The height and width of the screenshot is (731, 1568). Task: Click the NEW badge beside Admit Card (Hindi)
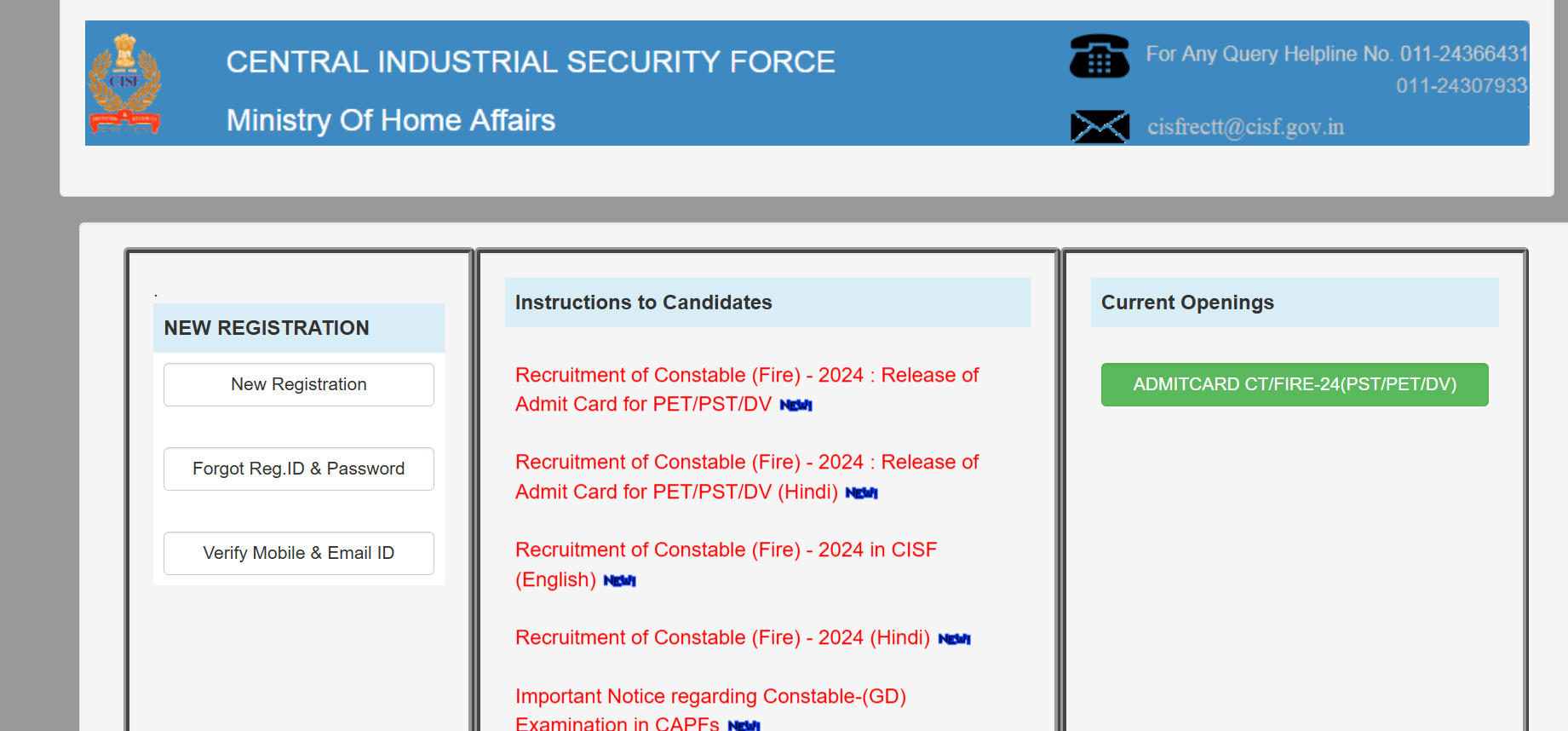[861, 493]
